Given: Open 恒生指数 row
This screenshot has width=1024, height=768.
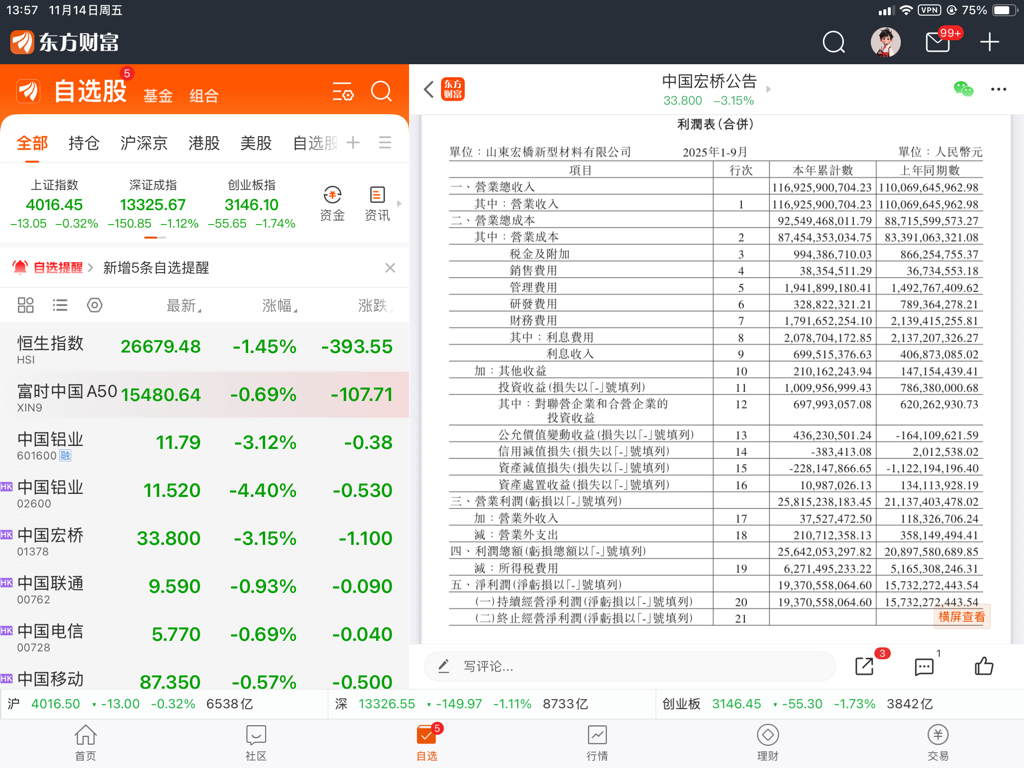Looking at the screenshot, I should 204,347.
